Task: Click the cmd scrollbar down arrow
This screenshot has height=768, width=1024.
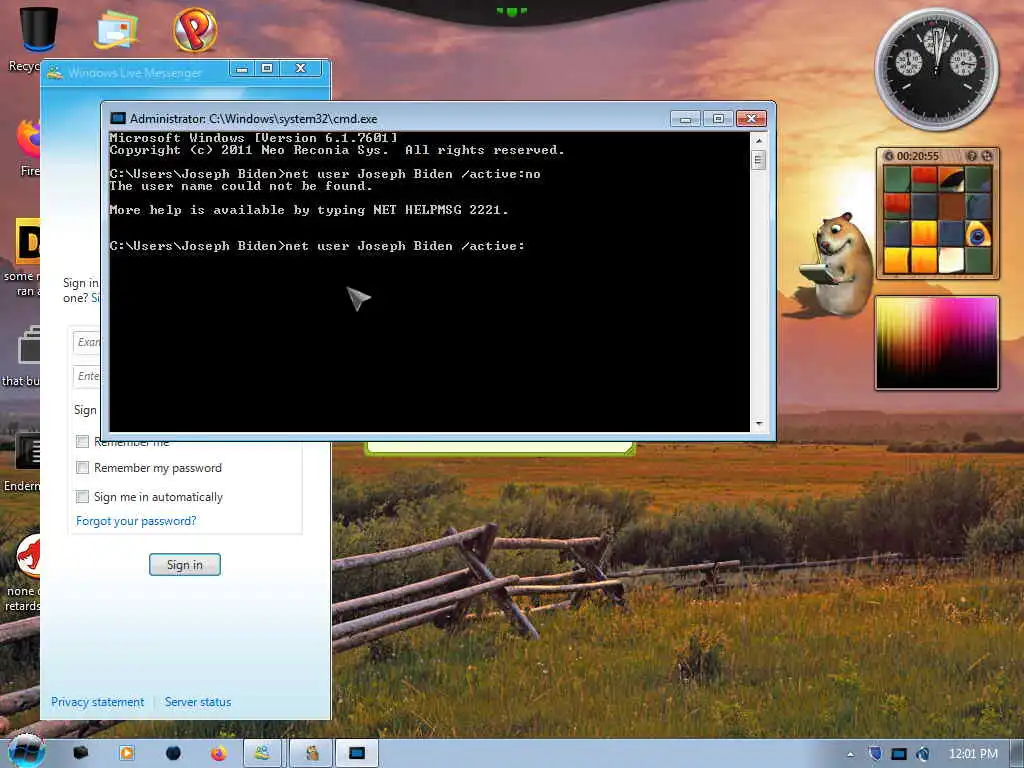Action: [x=758, y=424]
